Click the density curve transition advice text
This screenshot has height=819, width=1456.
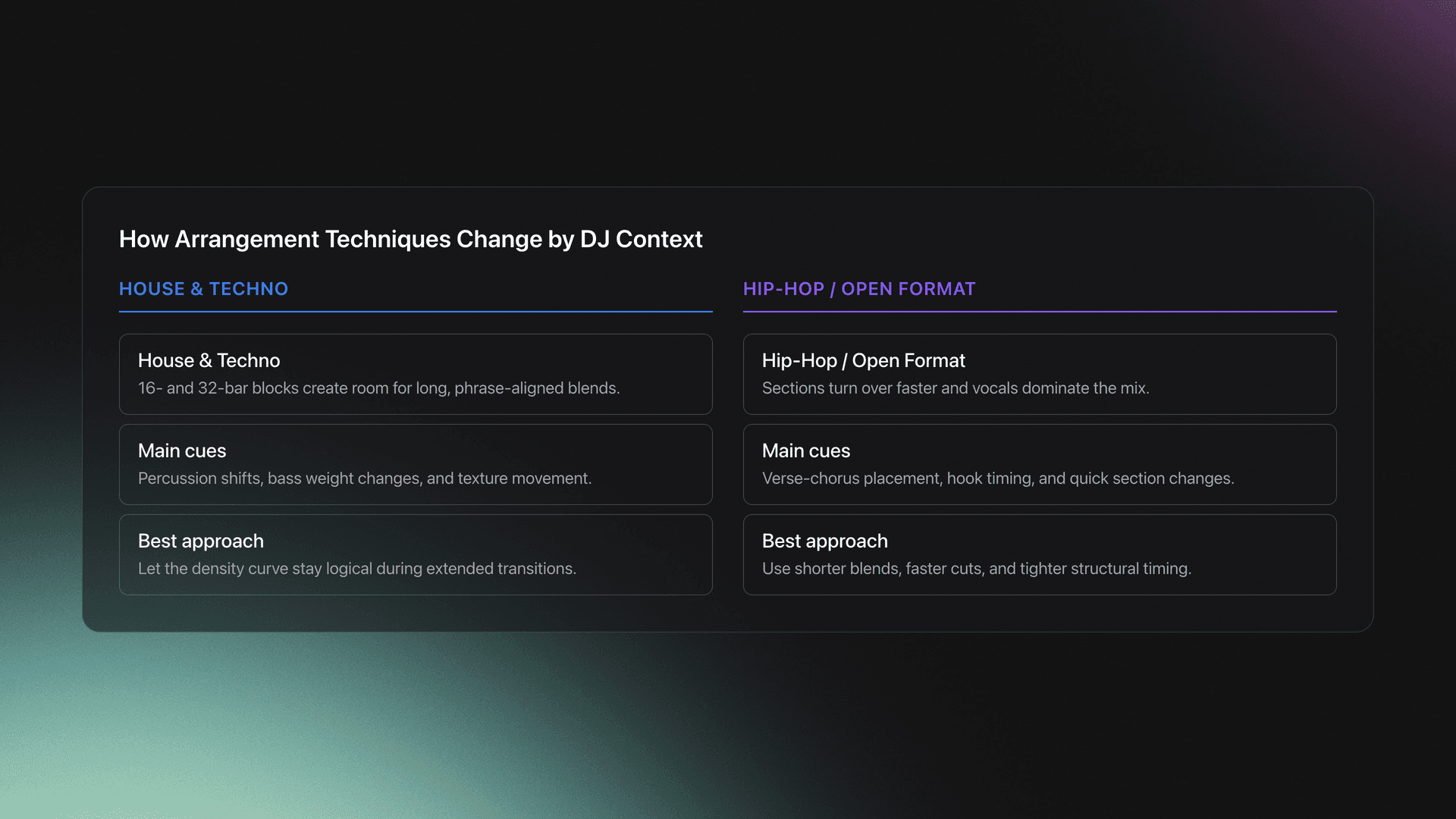tap(356, 568)
